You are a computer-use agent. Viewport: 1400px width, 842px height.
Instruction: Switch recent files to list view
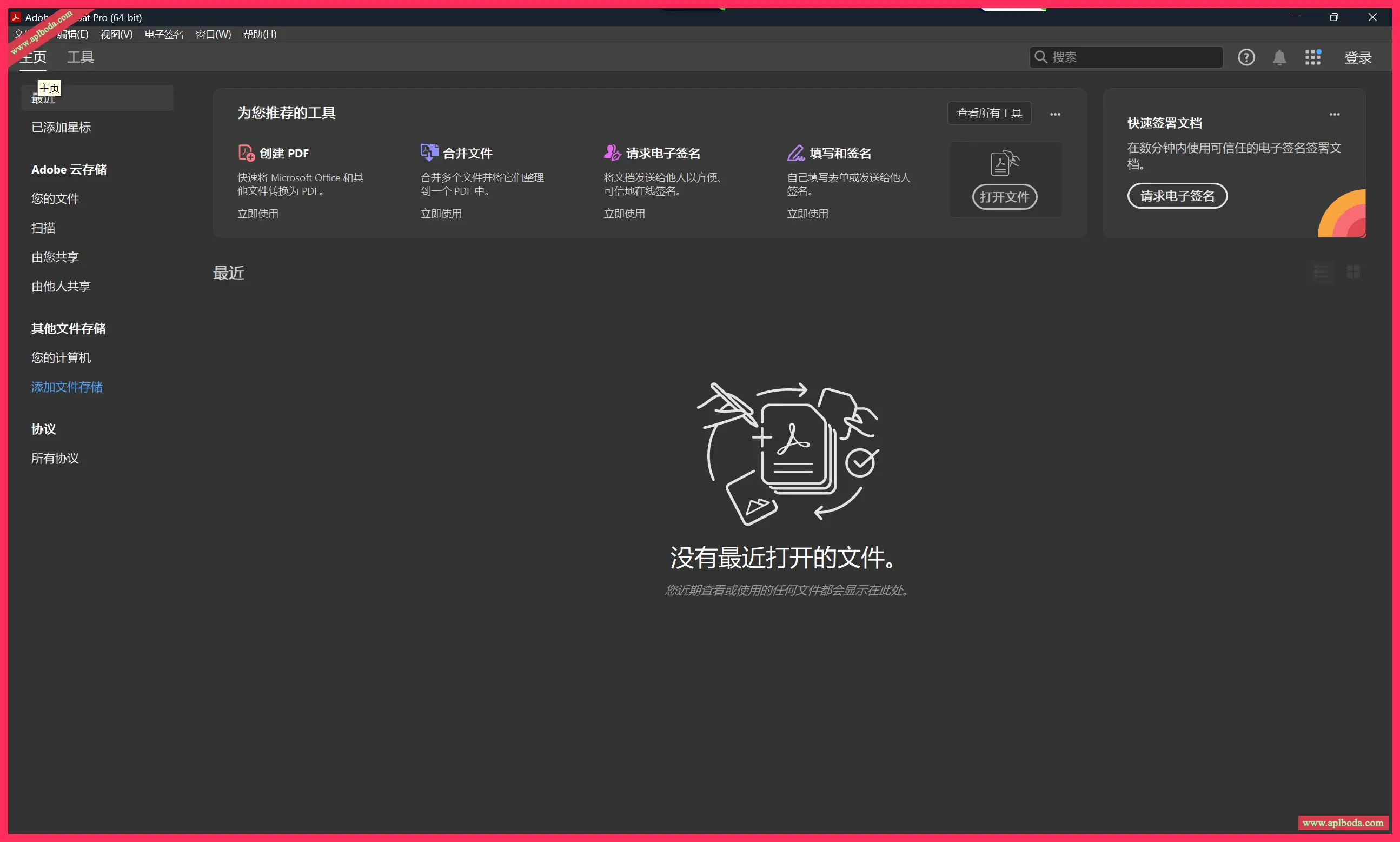pos(1321,273)
